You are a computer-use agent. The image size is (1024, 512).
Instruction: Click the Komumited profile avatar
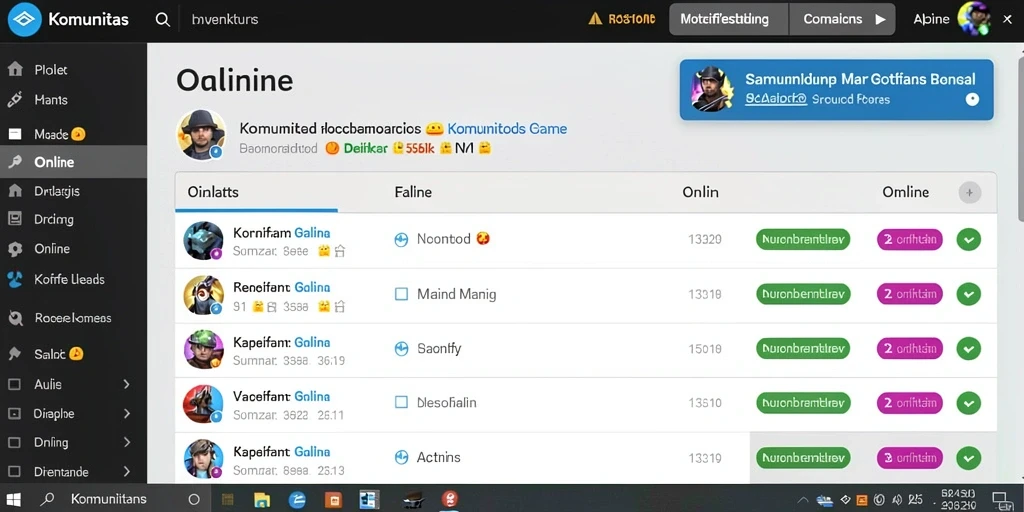pos(200,135)
